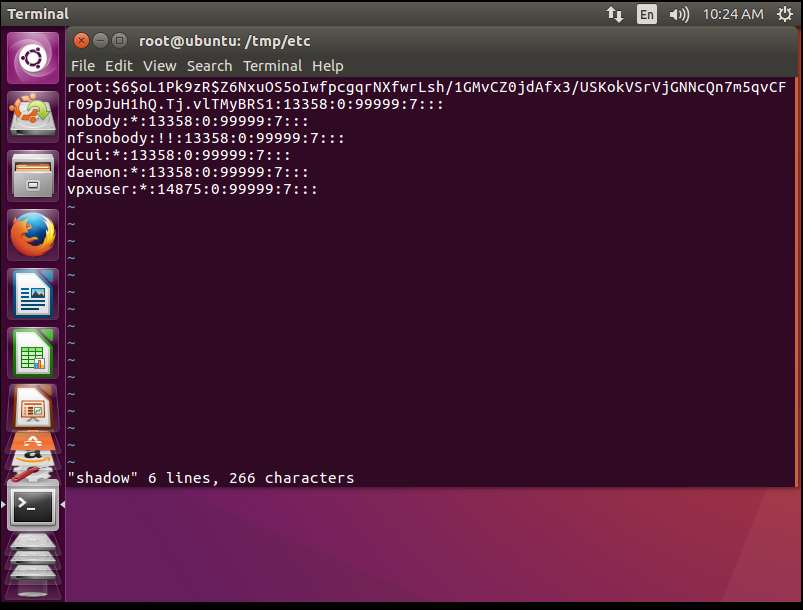Open the sound volume indicator menu
The height and width of the screenshot is (610, 803).
[x=679, y=14]
